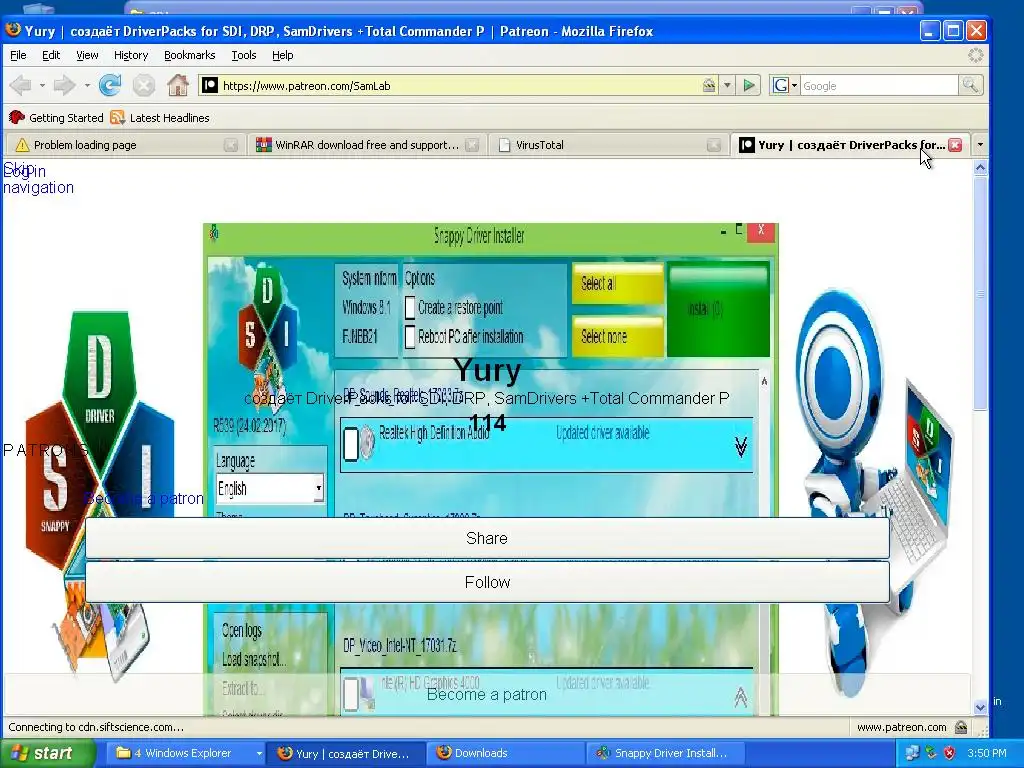Open the Help menu

282,56
